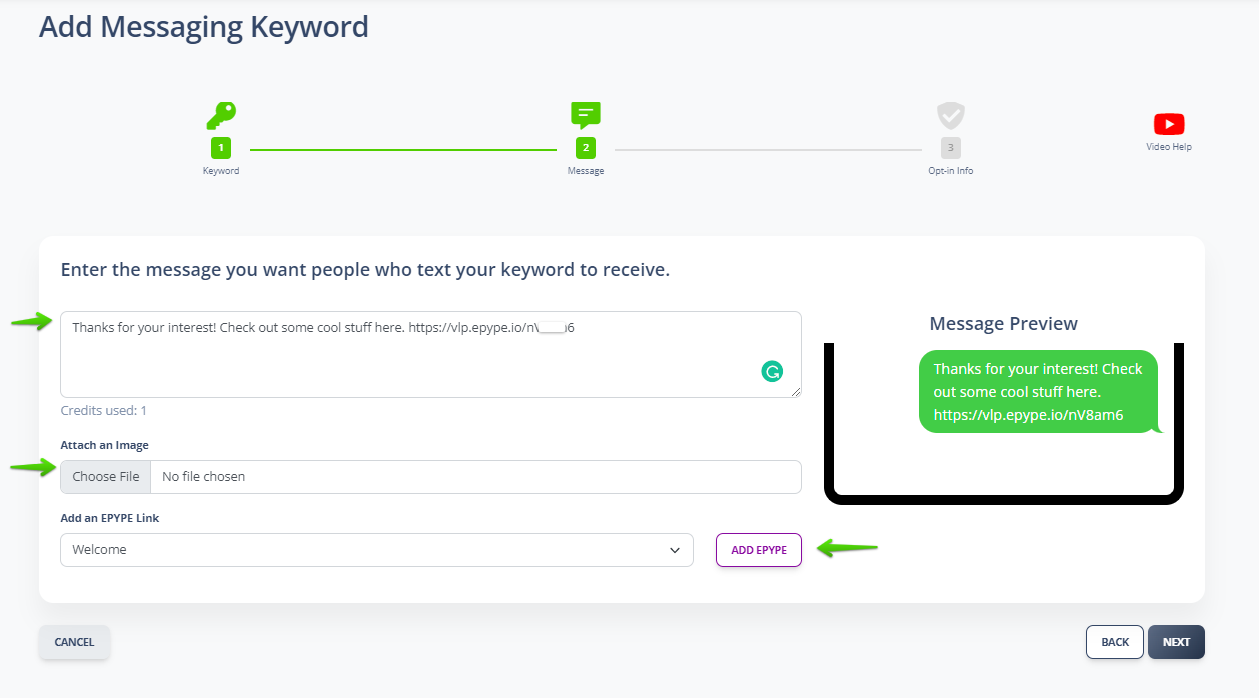Viewport: 1259px width, 698px height.
Task: Click the green key Keyword step icon
Action: pos(221,116)
